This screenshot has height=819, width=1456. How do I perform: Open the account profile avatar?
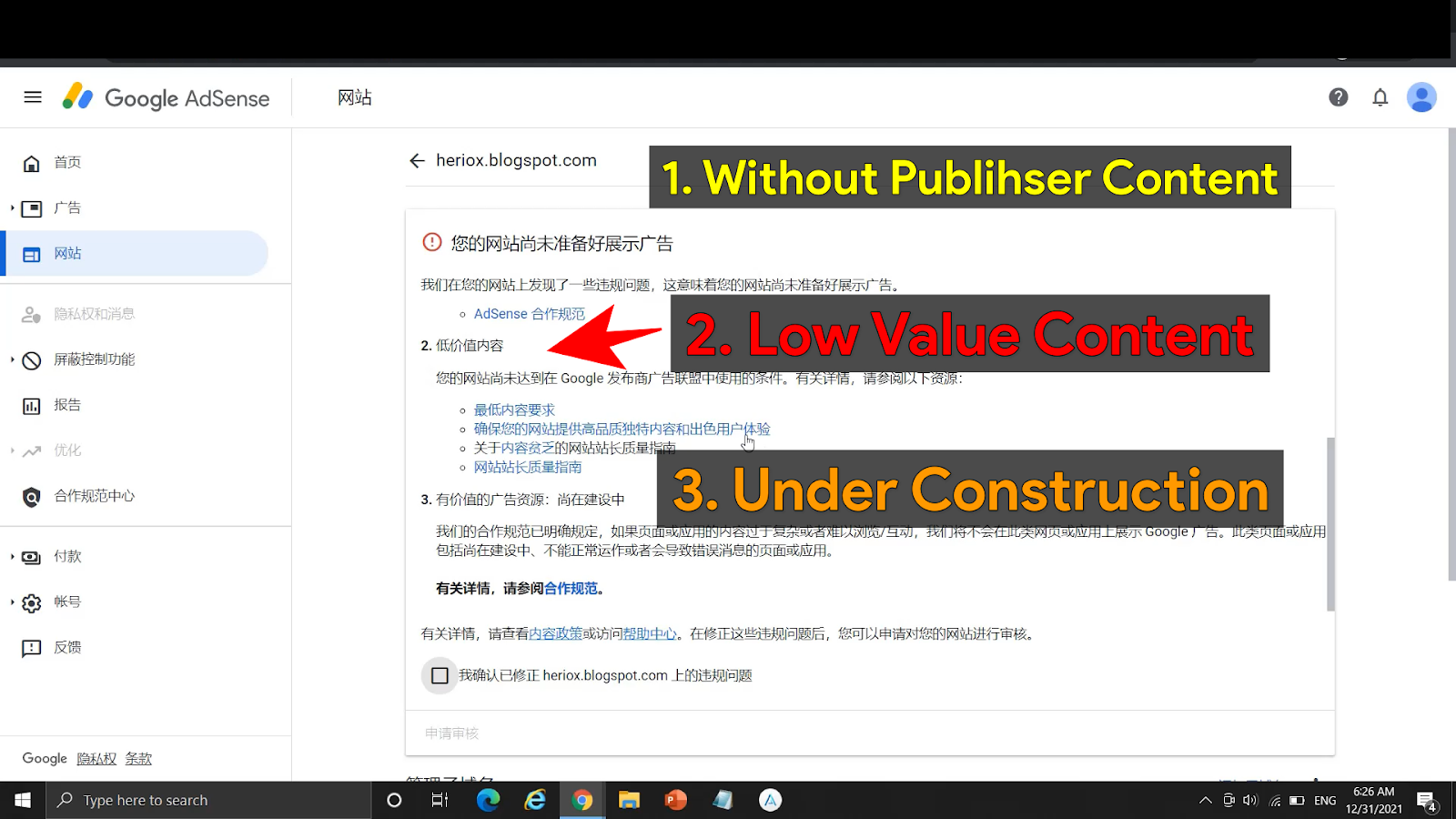coord(1421,97)
